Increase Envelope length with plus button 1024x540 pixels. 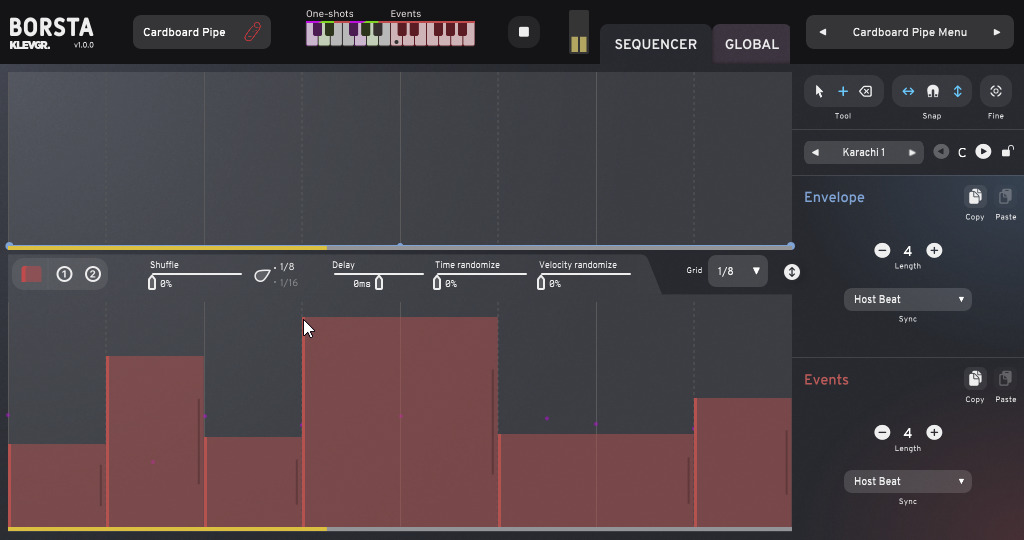(x=934, y=251)
